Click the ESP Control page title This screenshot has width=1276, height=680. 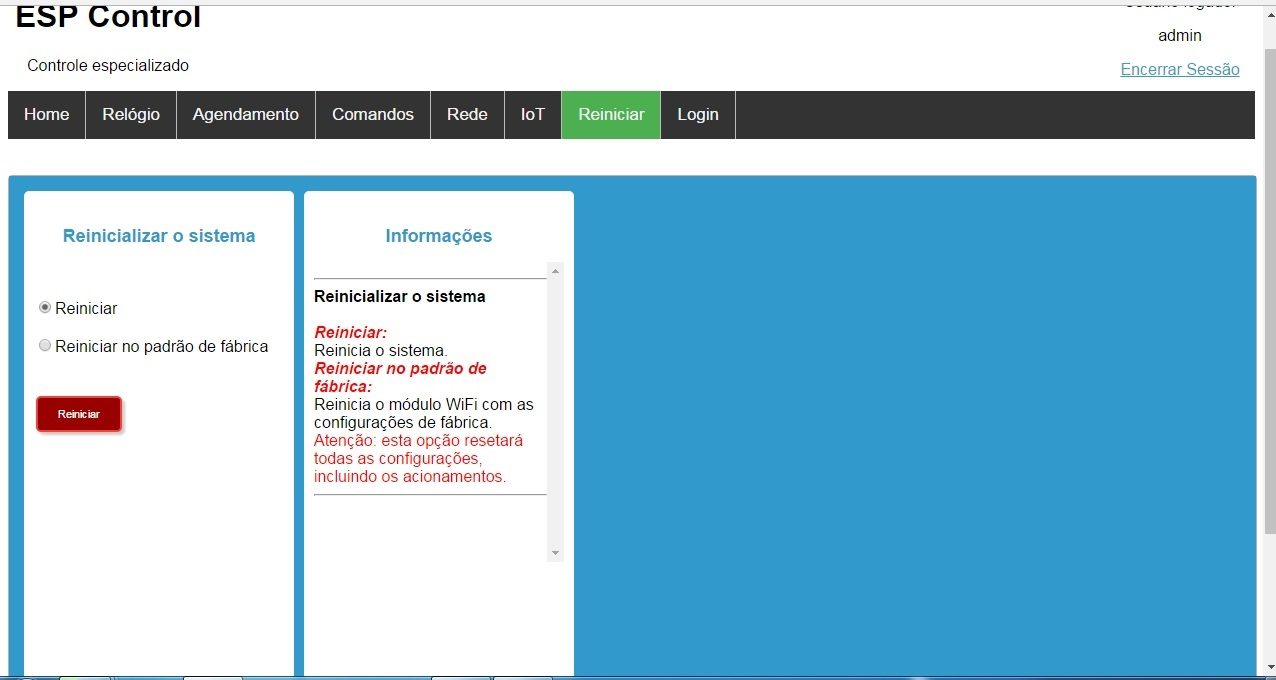pyautogui.click(x=108, y=17)
